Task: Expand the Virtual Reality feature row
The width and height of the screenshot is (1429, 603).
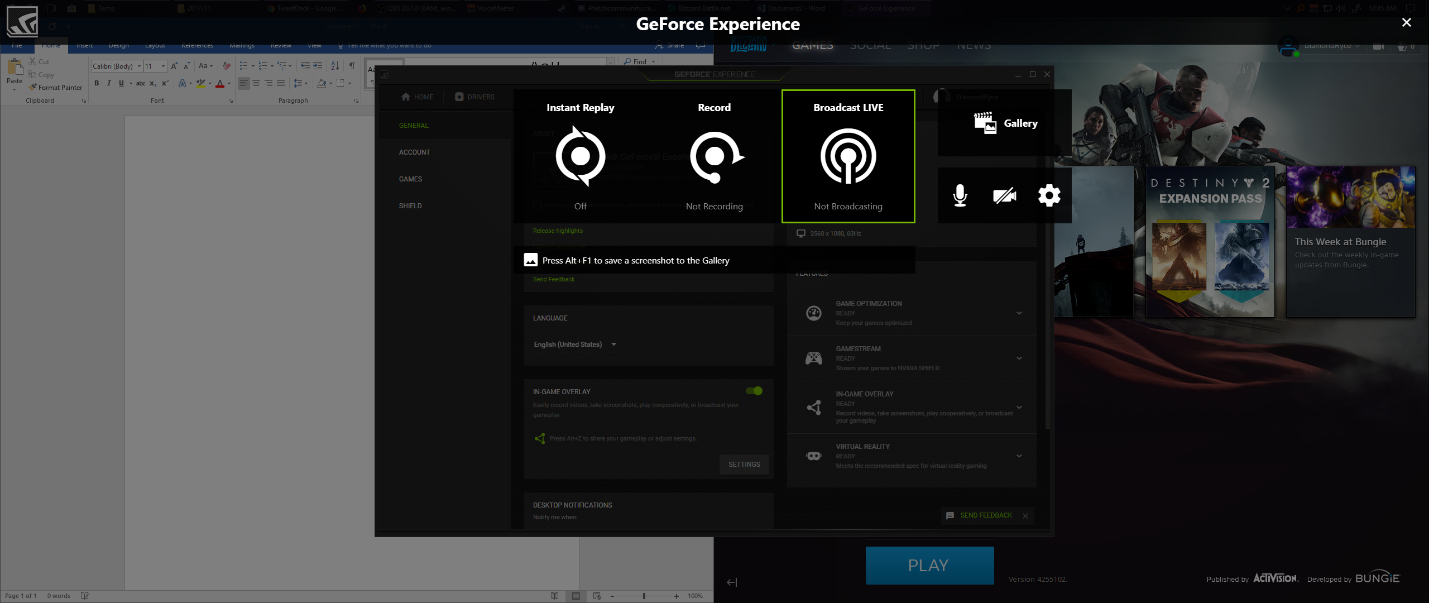Action: click(x=1018, y=456)
